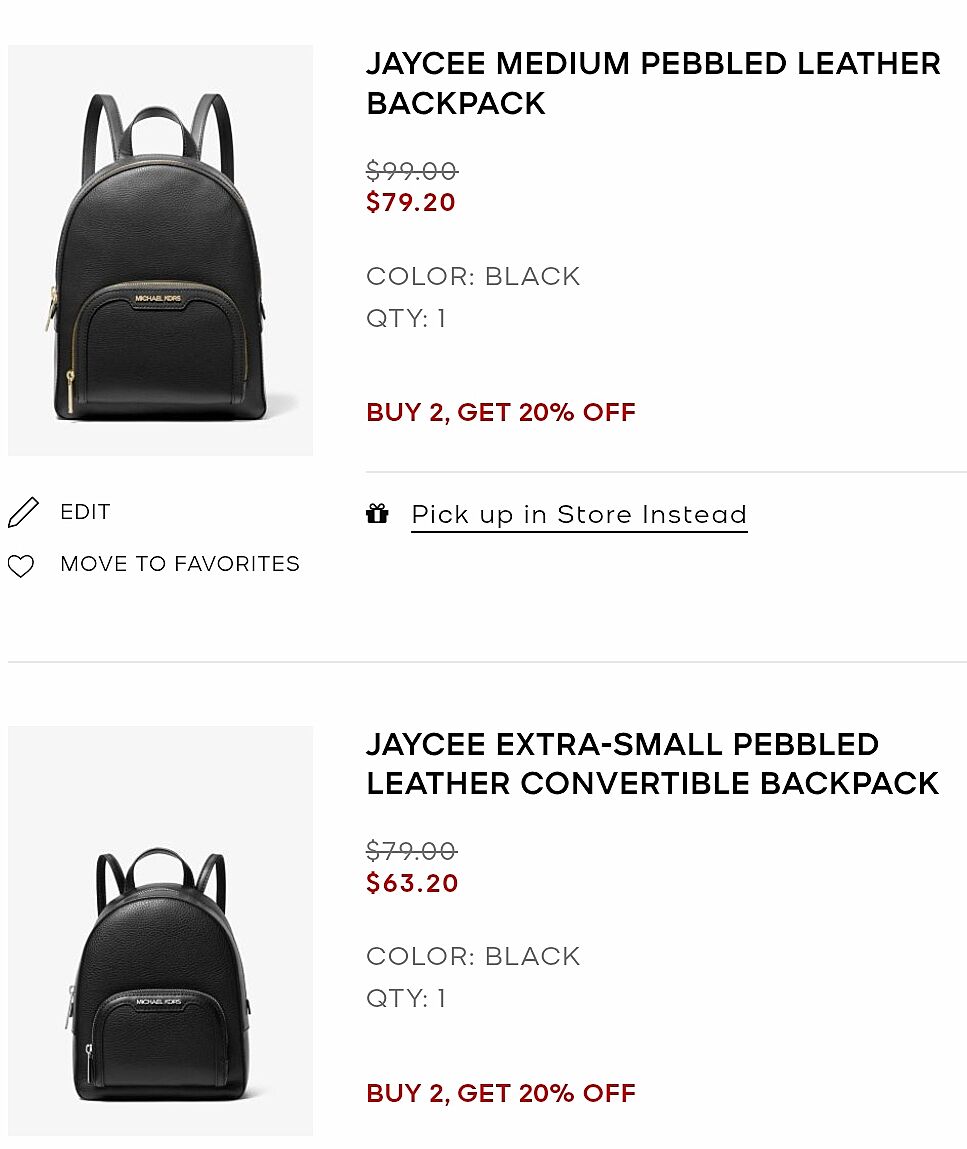Open Jaycee Medium Pebbled Leather Backpack title
Image resolution: width=967 pixels, height=1149 pixels.
click(653, 83)
